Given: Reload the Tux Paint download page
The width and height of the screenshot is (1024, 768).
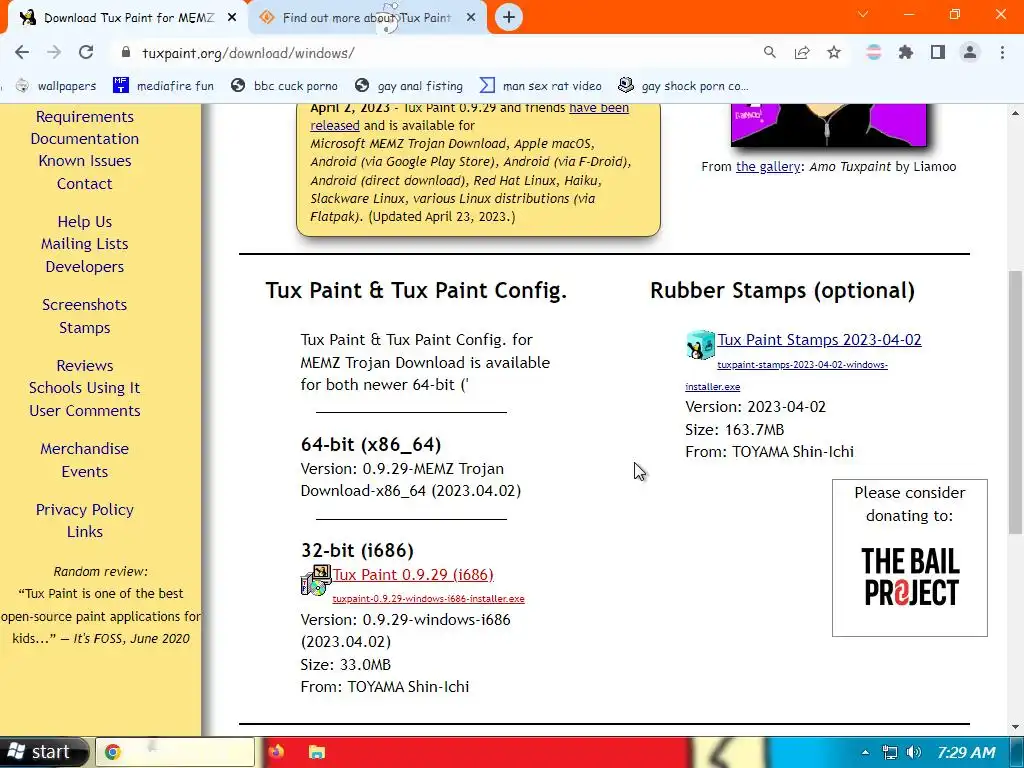Looking at the screenshot, I should tap(86, 52).
